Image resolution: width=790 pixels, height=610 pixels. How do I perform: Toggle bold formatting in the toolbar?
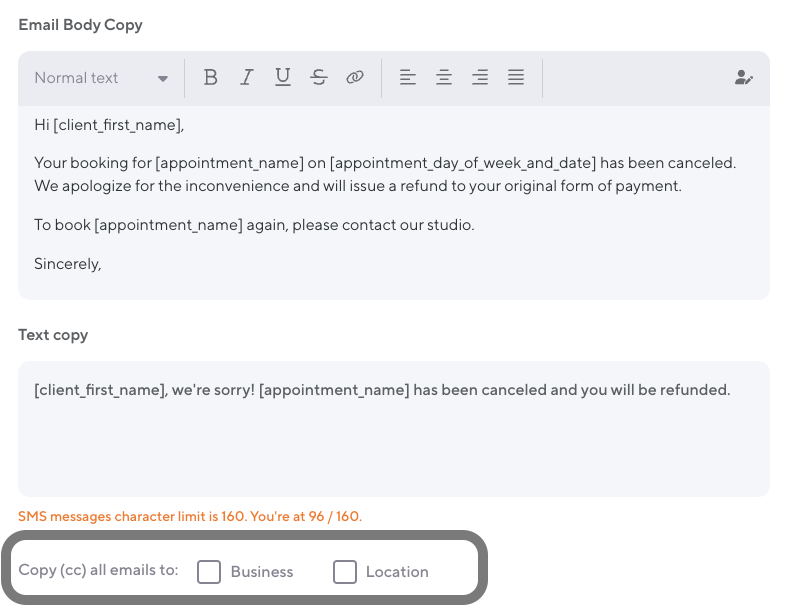[x=210, y=78]
